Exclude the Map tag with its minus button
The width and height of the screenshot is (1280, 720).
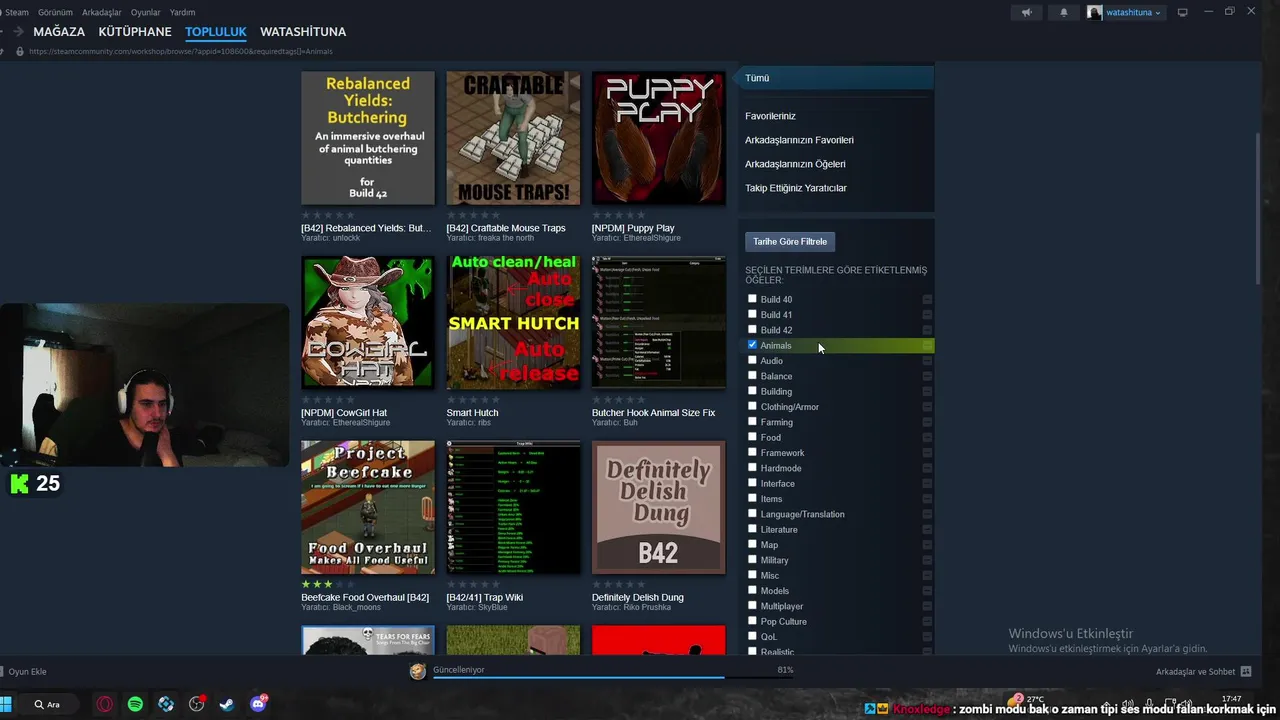tap(927, 545)
